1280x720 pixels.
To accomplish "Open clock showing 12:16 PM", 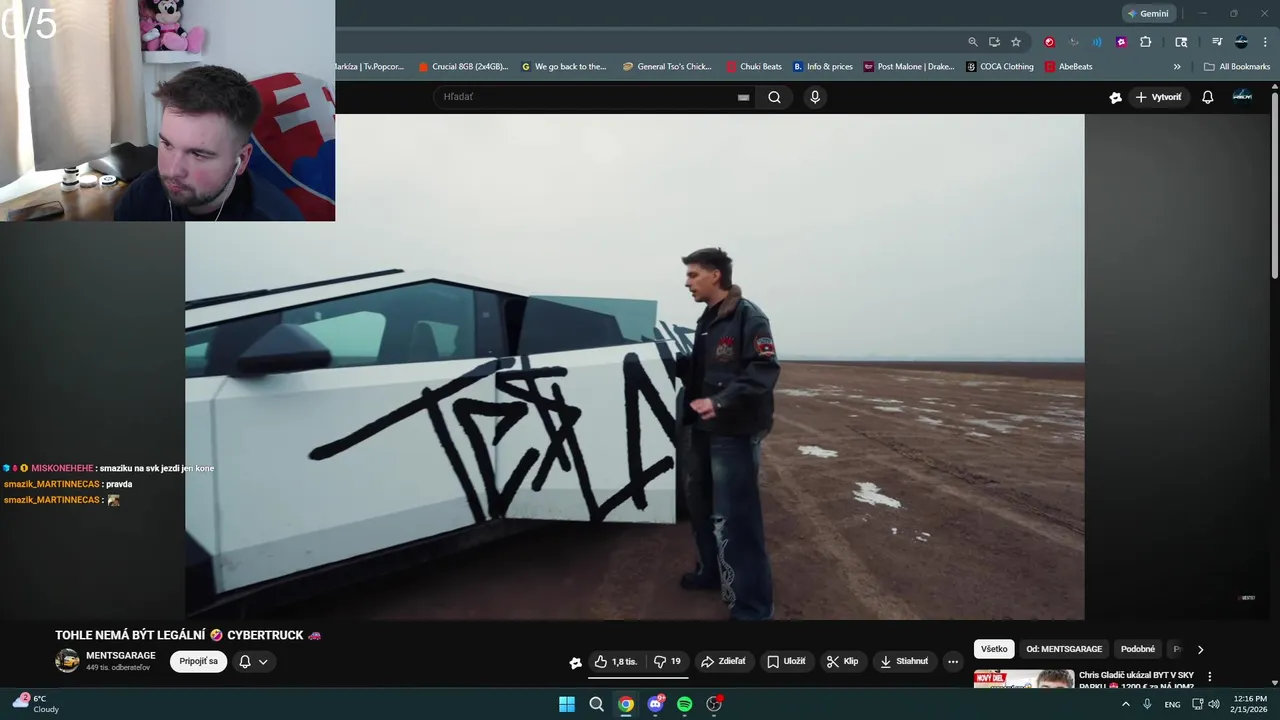I will 1250,704.
